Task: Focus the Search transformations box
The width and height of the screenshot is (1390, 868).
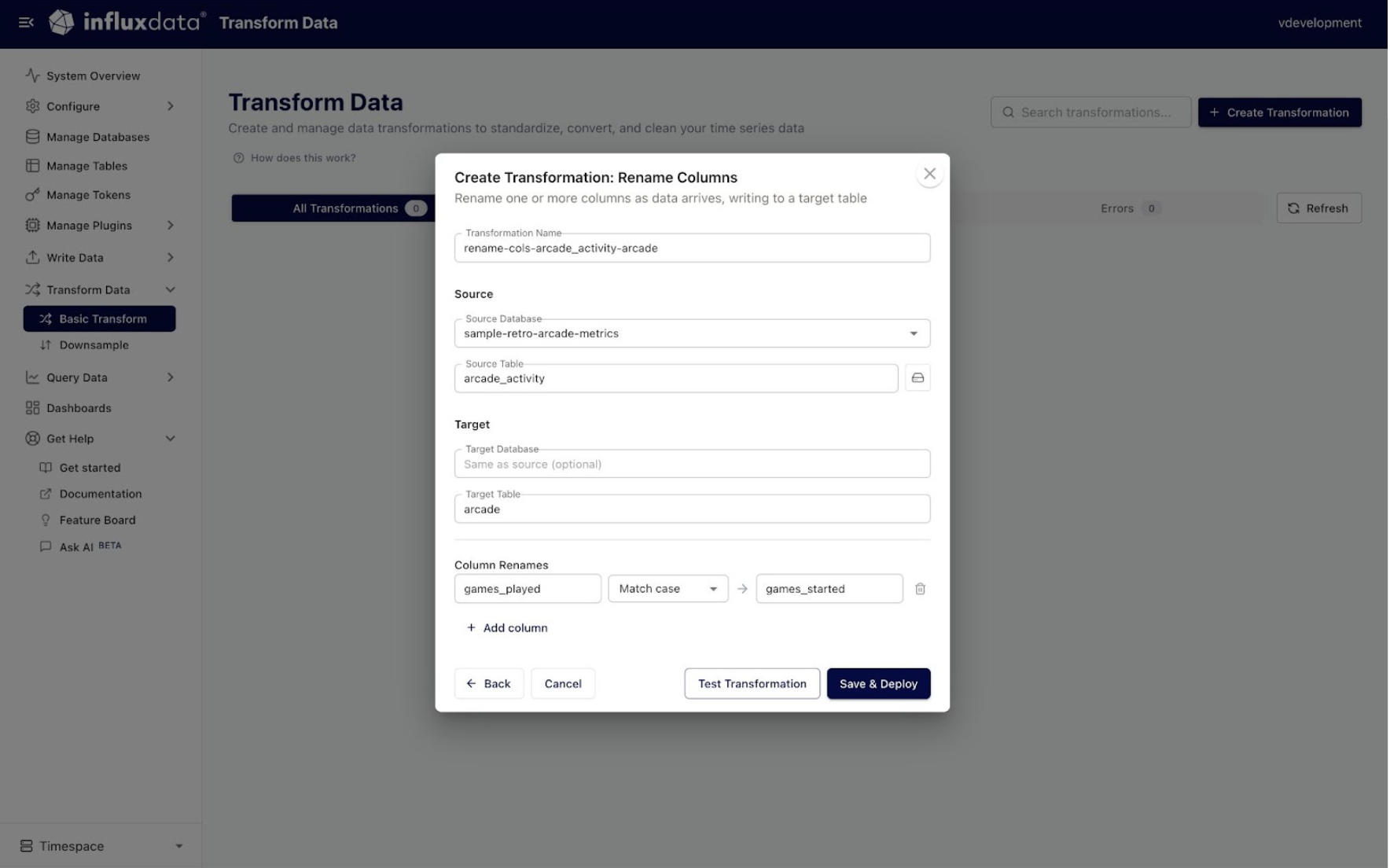Action: tap(1090, 112)
